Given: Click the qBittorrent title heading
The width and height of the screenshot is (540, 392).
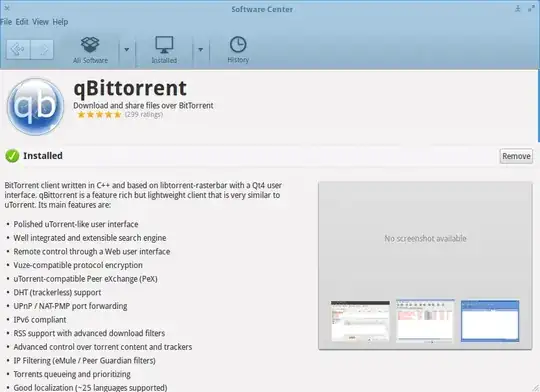Looking at the screenshot, I should [x=130, y=88].
